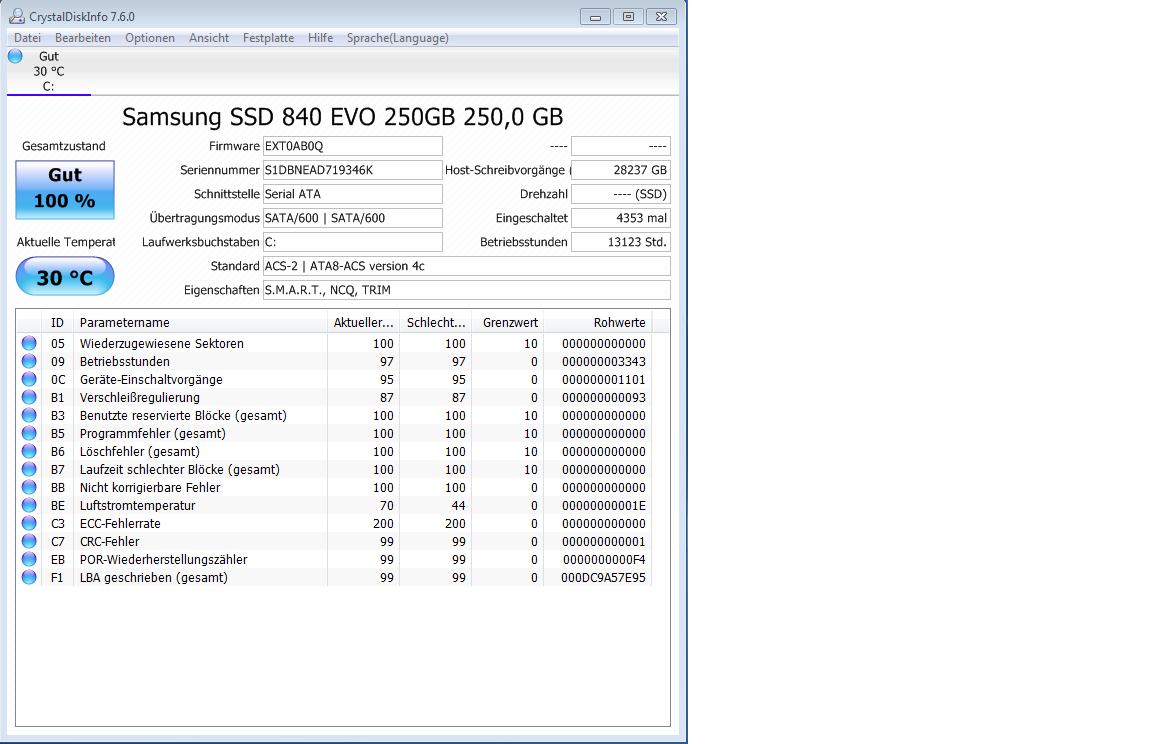
Task: Click the ID column header
Action: pos(57,322)
